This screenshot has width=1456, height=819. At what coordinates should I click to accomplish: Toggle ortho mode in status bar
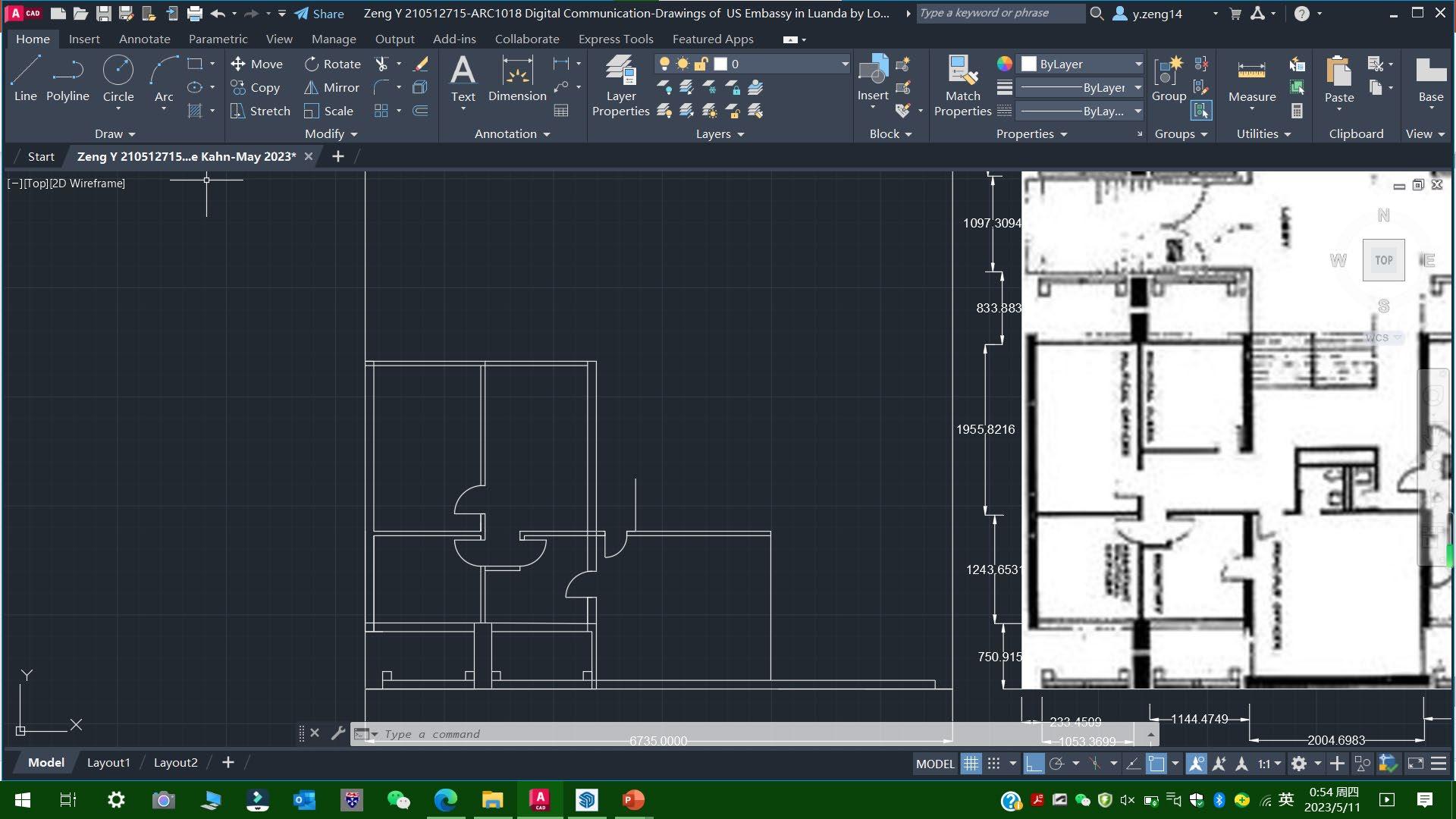click(1034, 764)
